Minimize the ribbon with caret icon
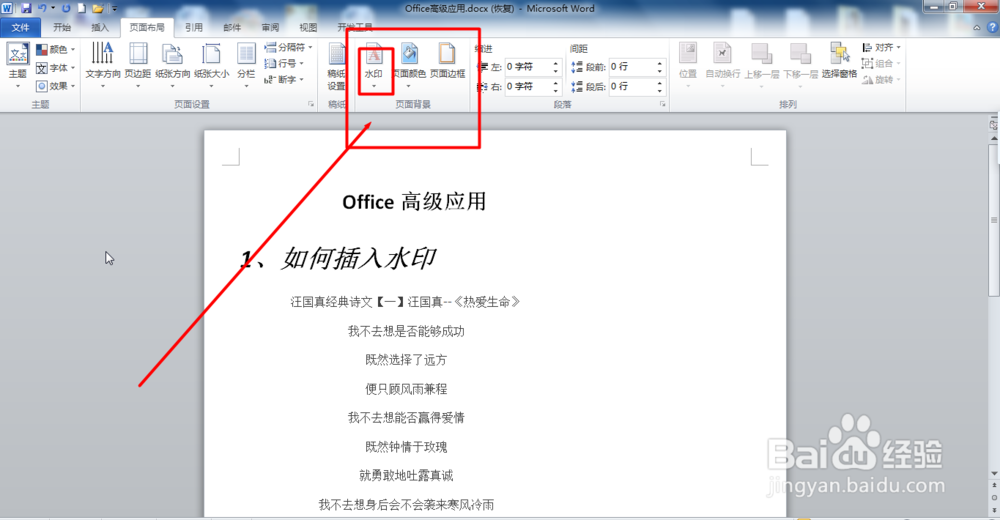This screenshot has width=1000, height=520. (976, 27)
